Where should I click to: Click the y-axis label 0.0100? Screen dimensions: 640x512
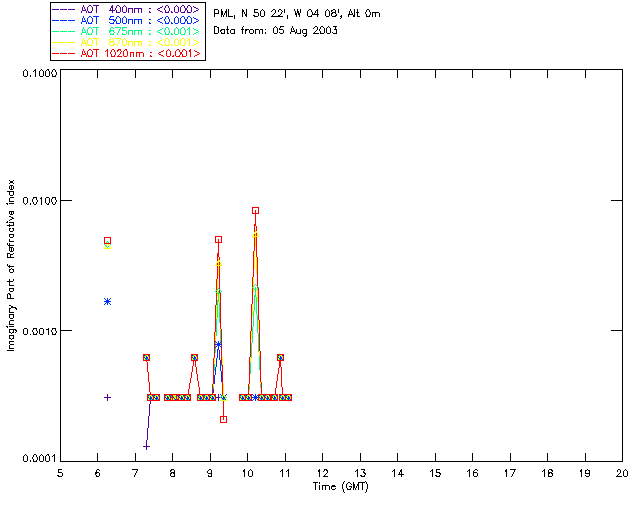(40, 200)
